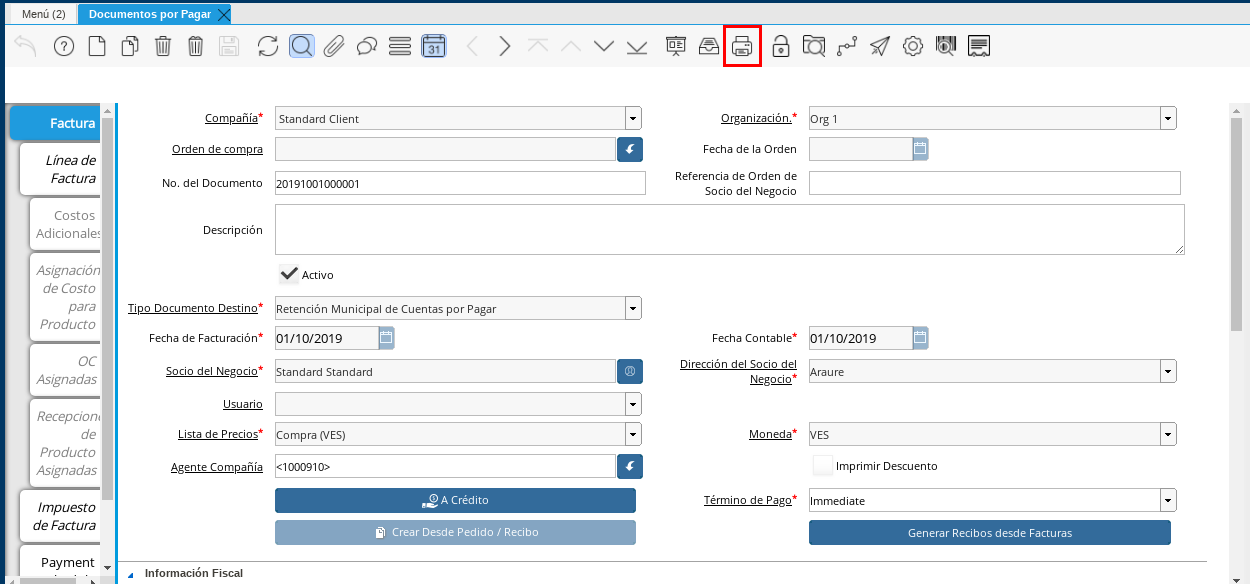Image resolution: width=1250 pixels, height=584 pixels.
Task: Click the Orden de compra label link
Action: point(218,149)
